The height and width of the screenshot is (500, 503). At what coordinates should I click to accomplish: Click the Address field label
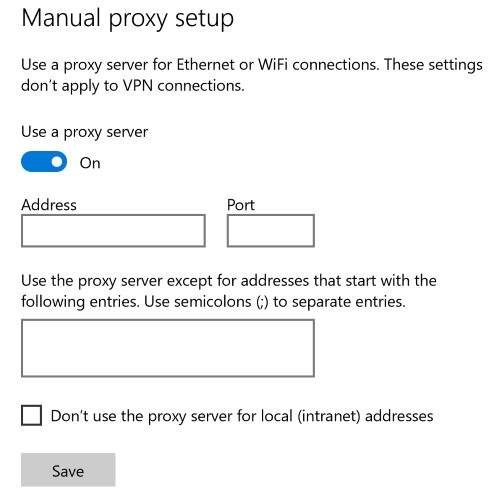pyautogui.click(x=49, y=205)
